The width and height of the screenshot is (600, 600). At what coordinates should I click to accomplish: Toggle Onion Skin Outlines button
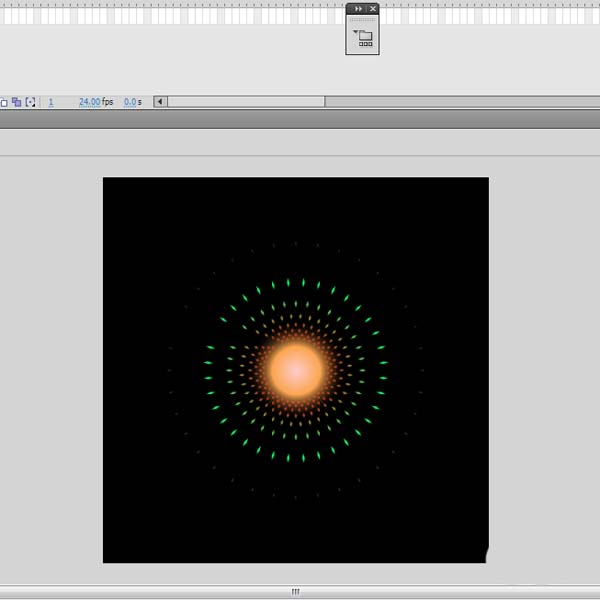3,102
